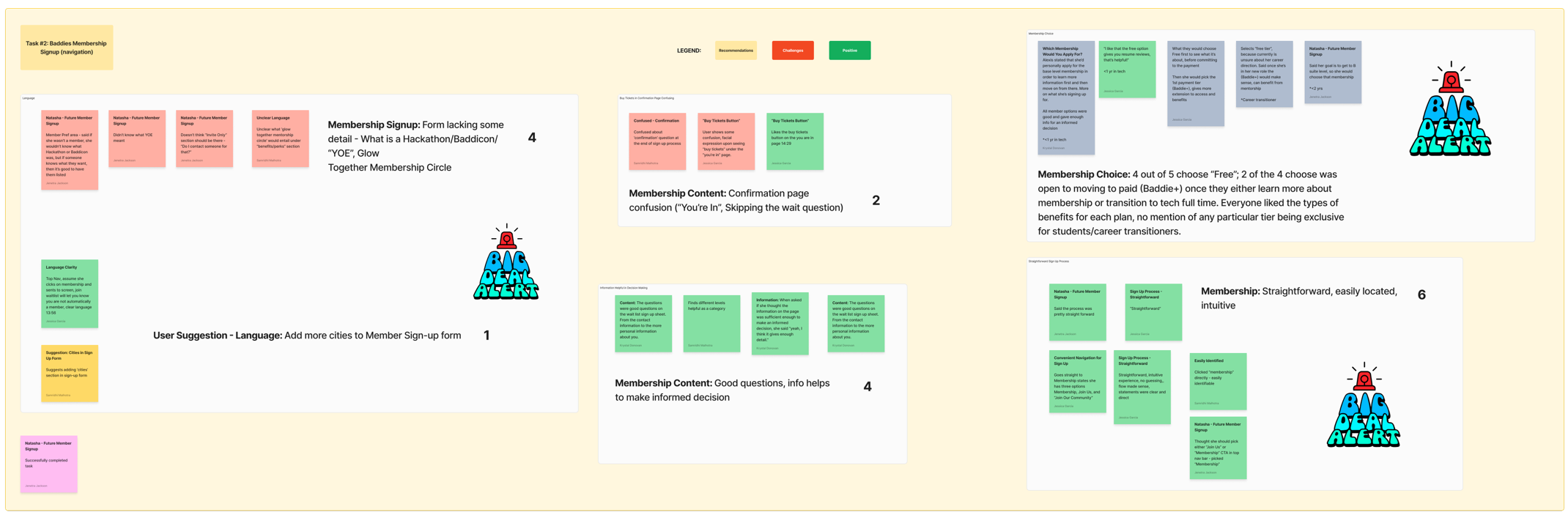
Task: Click 'Membership: Straightforward, easily located, intuitive' text
Action: tap(1299, 298)
